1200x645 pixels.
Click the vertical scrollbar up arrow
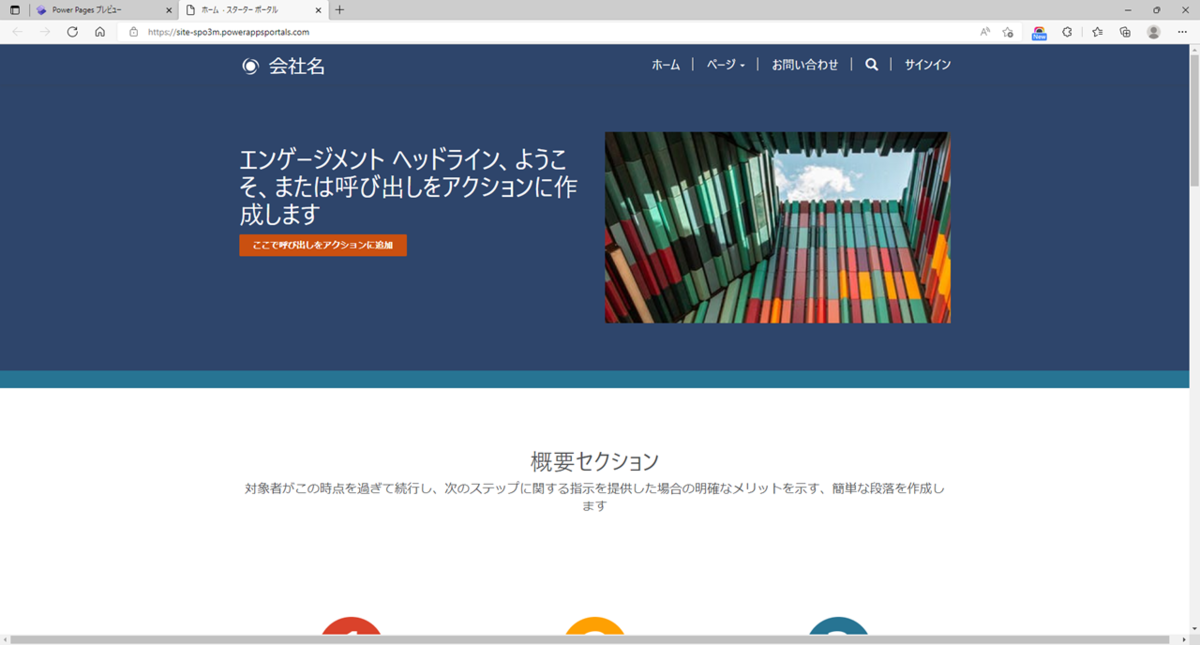point(1194,49)
